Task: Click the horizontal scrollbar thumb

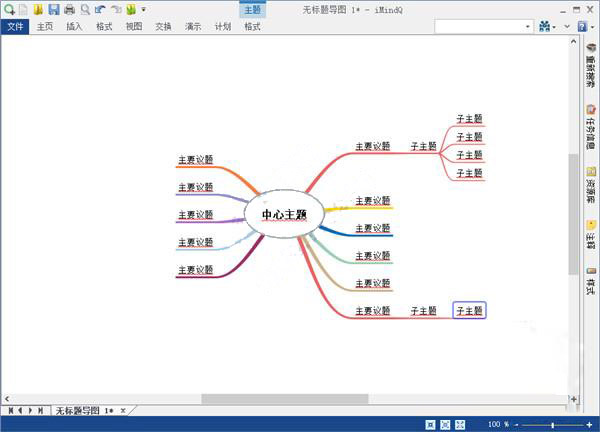Action: tap(285, 399)
